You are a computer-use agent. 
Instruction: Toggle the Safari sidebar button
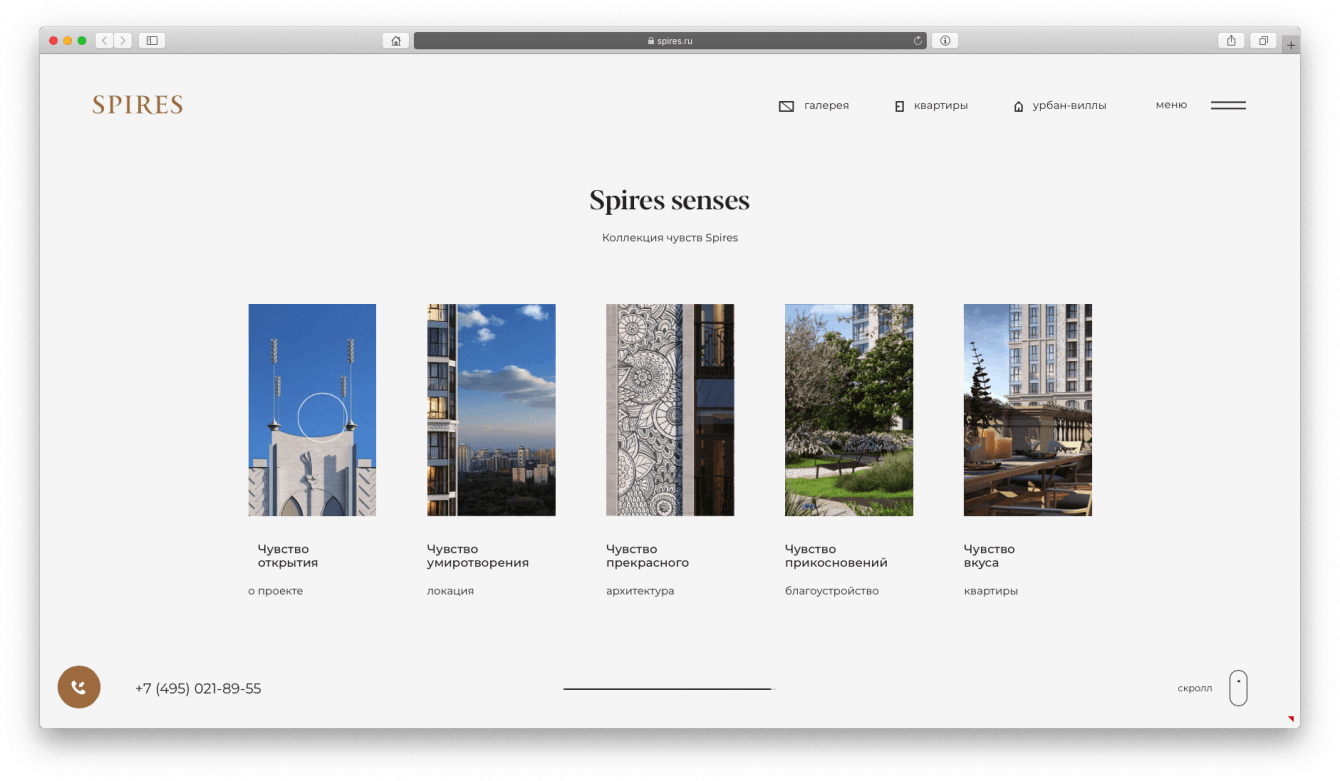point(152,41)
